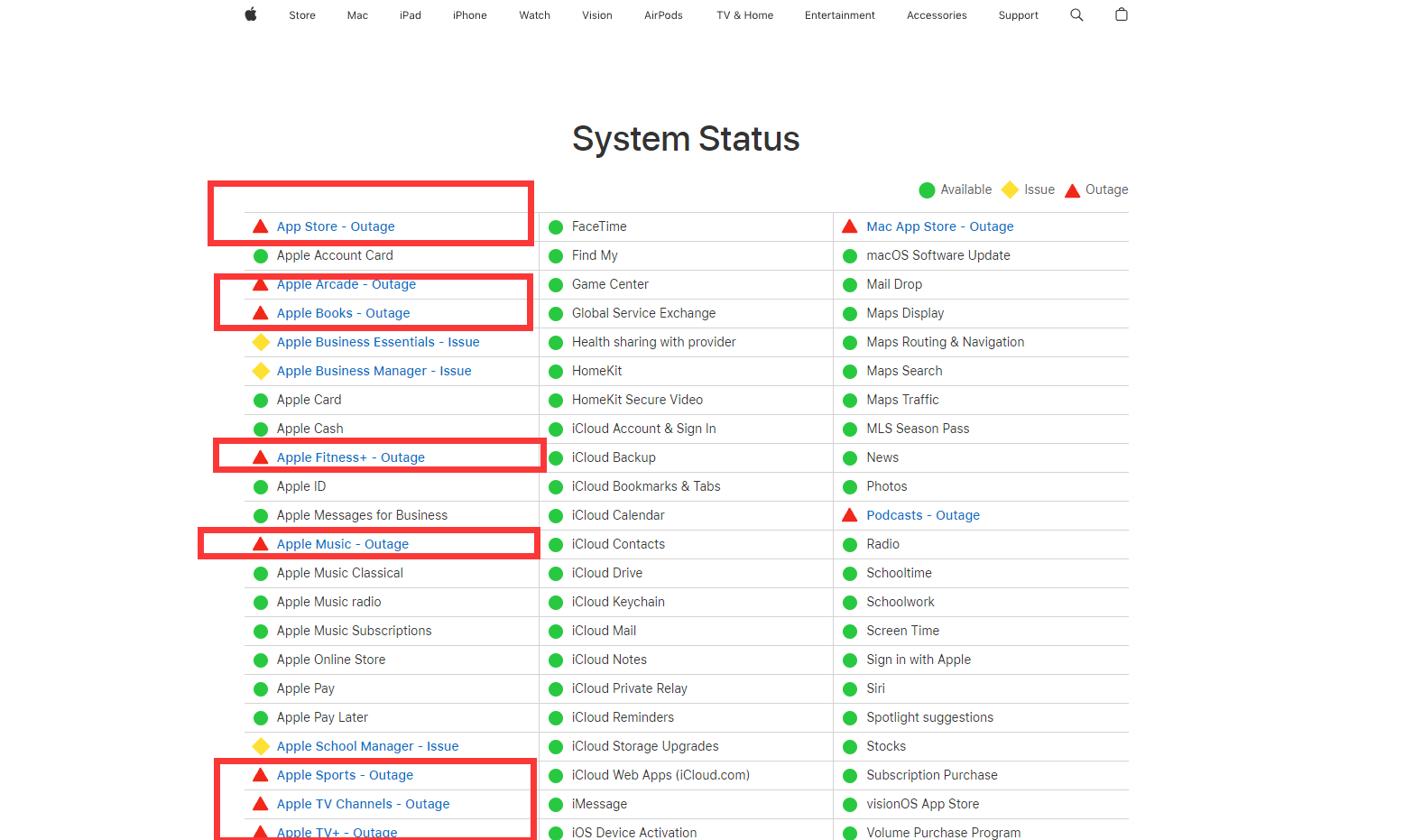The width and height of the screenshot is (1413, 840).
Task: Open the Mac menu
Action: 357,15
